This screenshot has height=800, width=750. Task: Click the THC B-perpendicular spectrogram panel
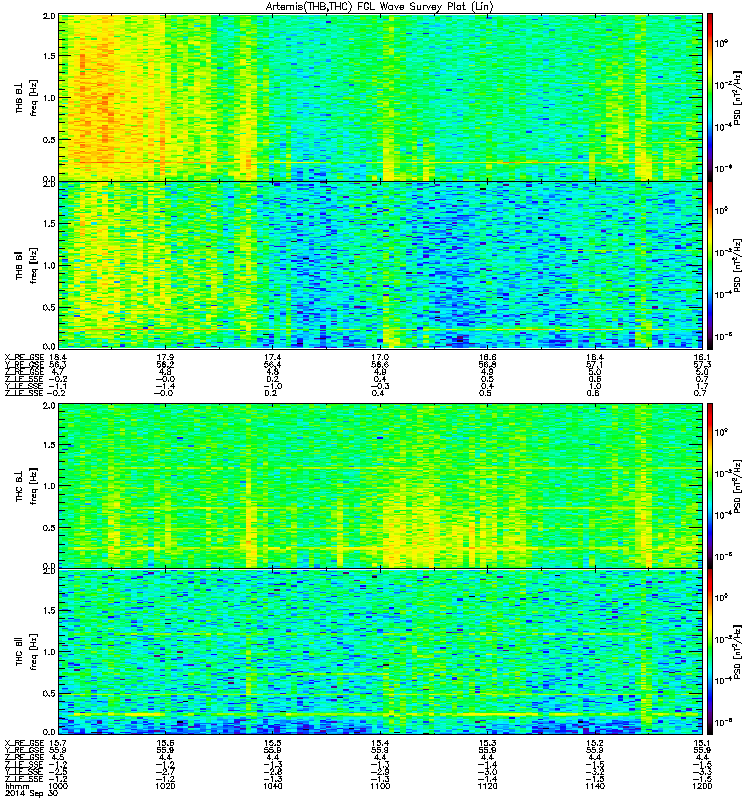pyautogui.click(x=380, y=485)
